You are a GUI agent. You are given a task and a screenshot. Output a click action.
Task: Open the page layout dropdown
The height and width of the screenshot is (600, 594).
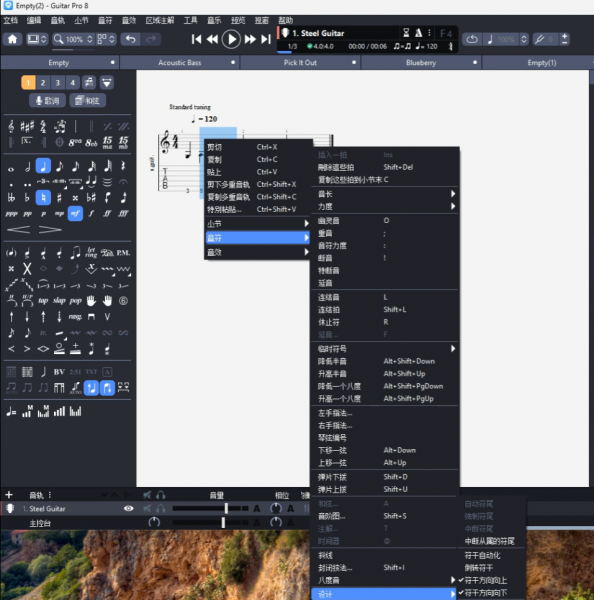(x=106, y=39)
